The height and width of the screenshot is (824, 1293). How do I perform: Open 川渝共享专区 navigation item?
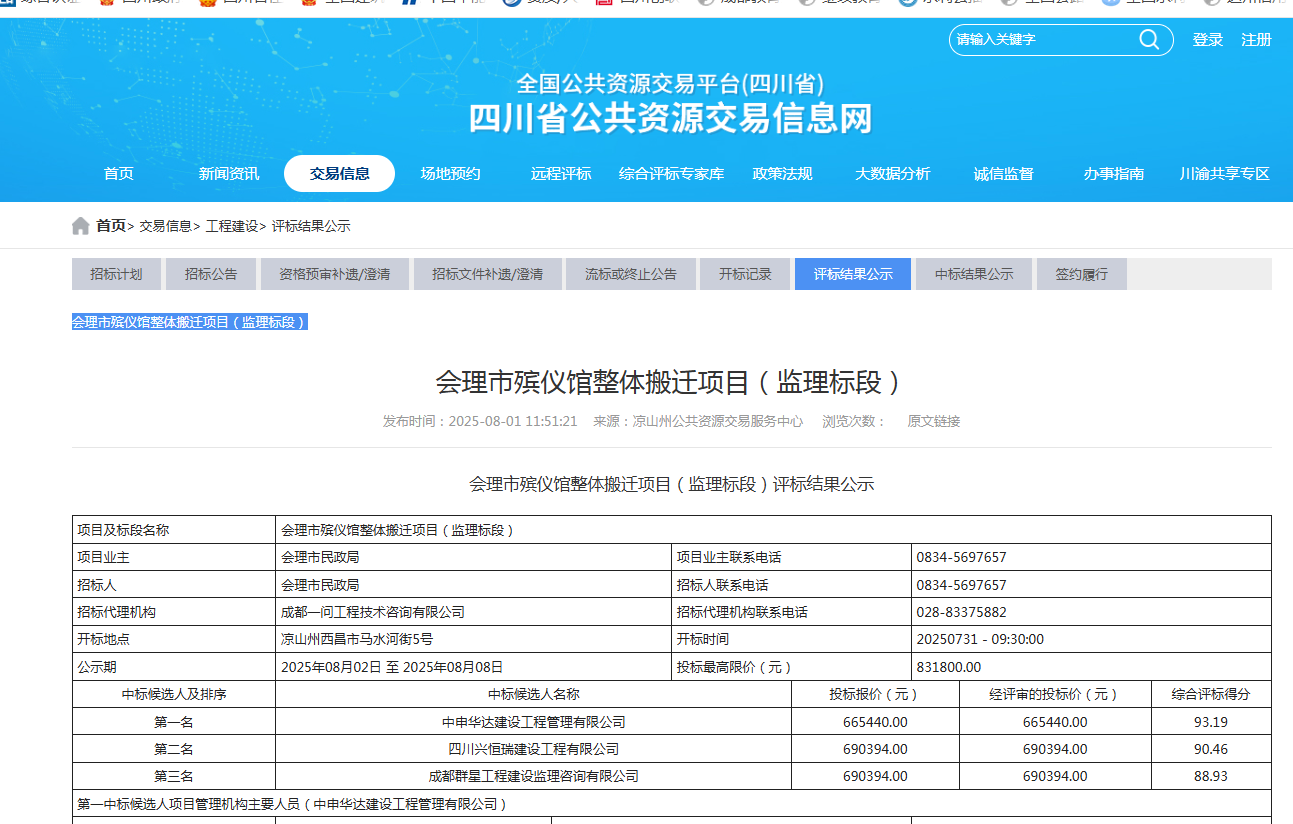(x=1224, y=174)
